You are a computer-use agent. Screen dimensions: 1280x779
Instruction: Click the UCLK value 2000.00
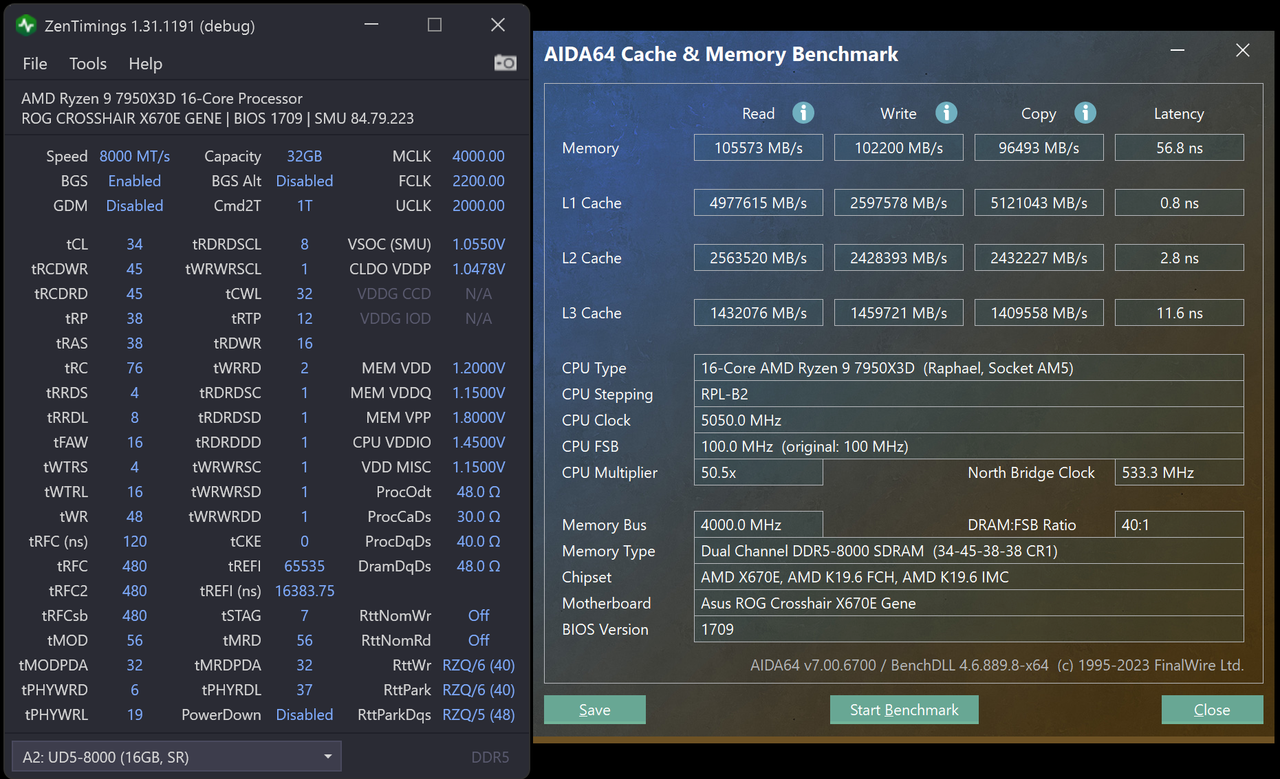click(478, 206)
